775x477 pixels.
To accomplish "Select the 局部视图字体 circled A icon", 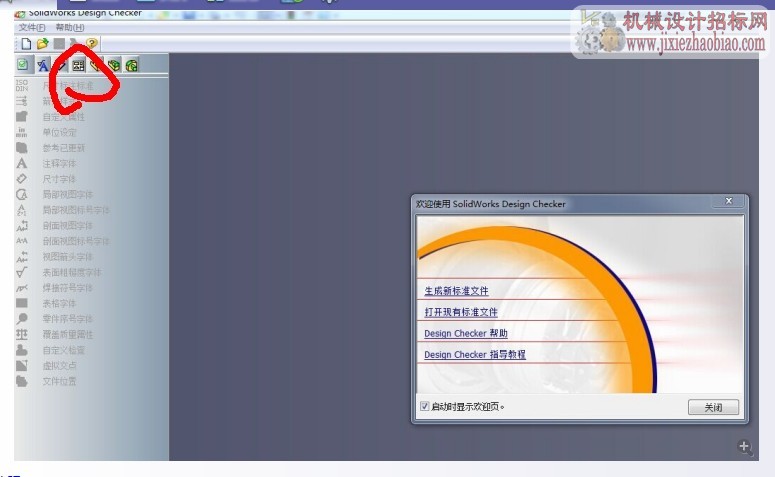I will [22, 194].
